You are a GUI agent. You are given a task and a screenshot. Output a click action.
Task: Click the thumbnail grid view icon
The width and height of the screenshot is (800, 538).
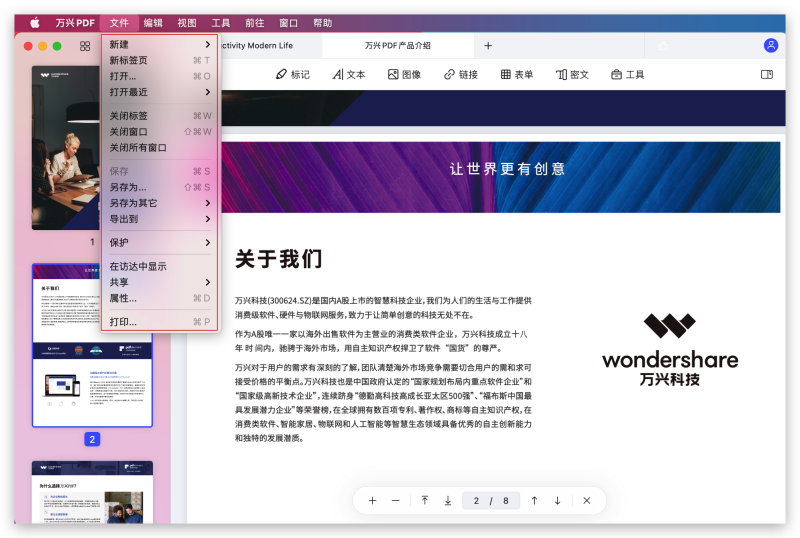tap(85, 46)
